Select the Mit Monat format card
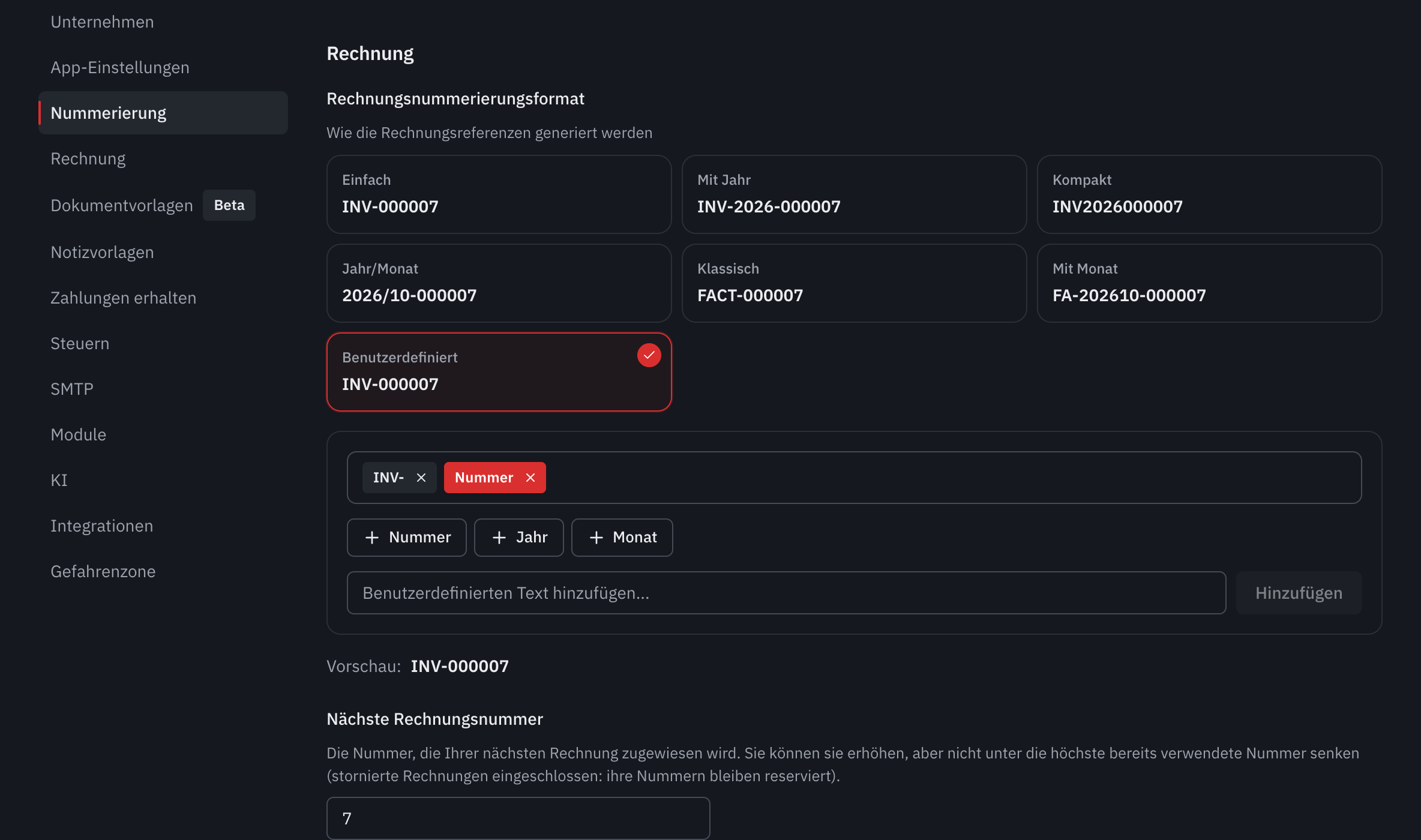Screen dimensions: 1421x840 coord(1210,283)
